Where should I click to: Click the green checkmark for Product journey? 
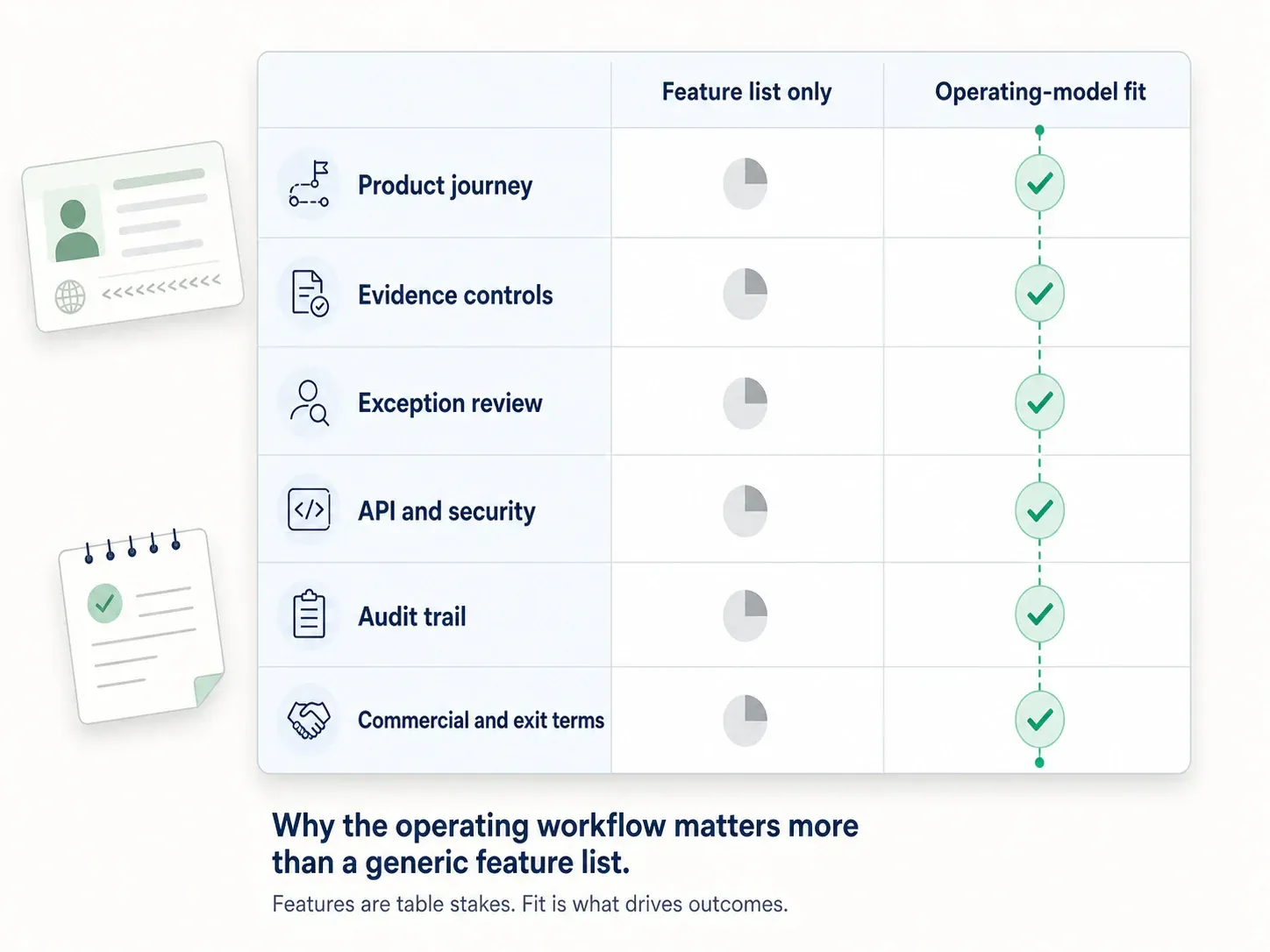[1039, 183]
